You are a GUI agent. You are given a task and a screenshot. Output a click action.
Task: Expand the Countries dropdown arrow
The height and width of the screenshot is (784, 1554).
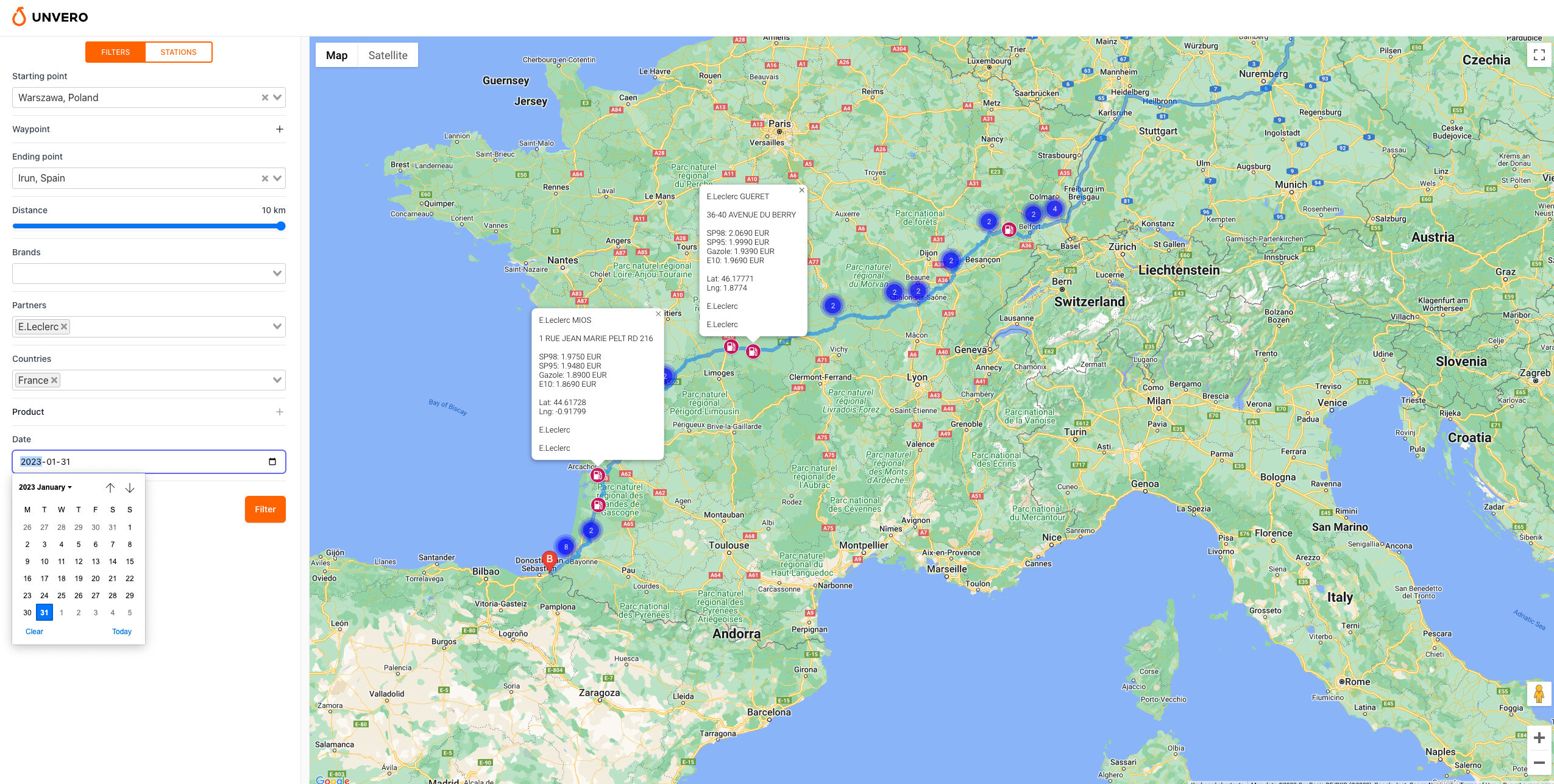point(278,380)
